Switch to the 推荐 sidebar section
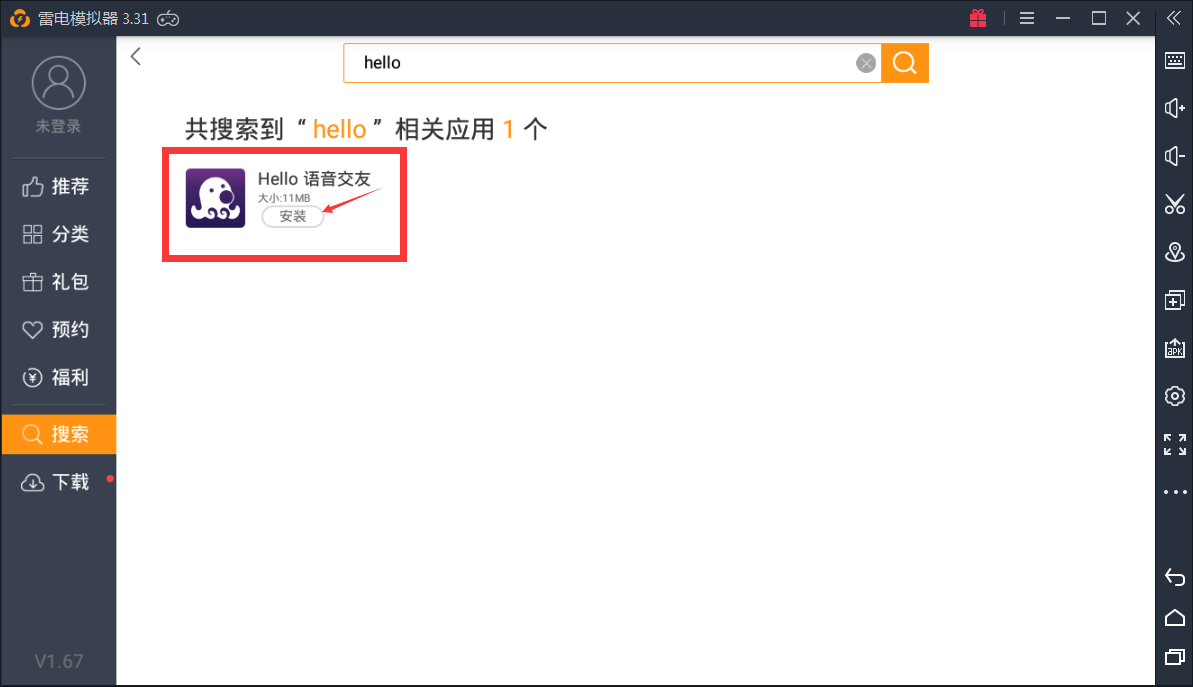 pyautogui.click(x=57, y=186)
